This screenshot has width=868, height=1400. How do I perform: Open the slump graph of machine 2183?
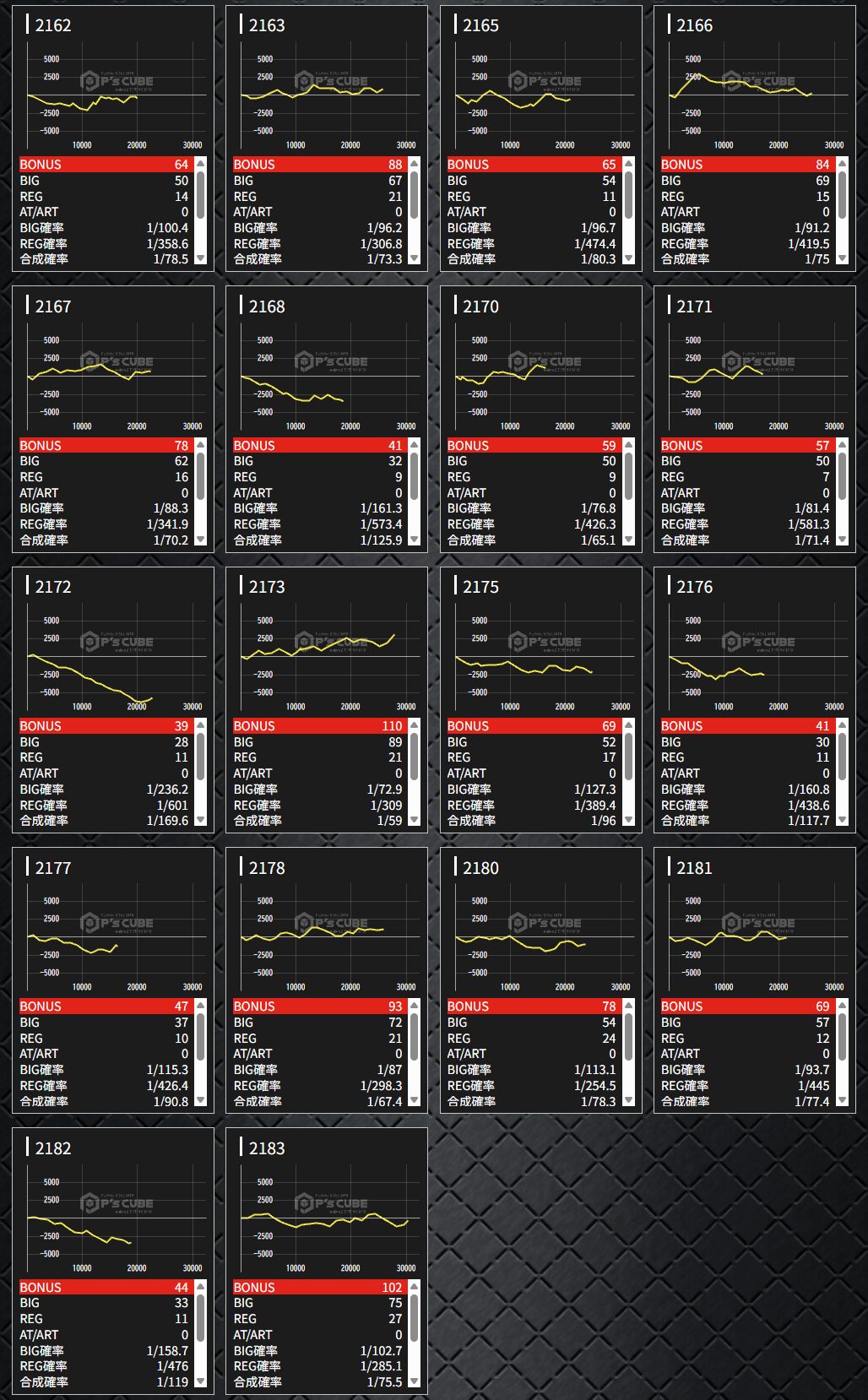tap(327, 1218)
